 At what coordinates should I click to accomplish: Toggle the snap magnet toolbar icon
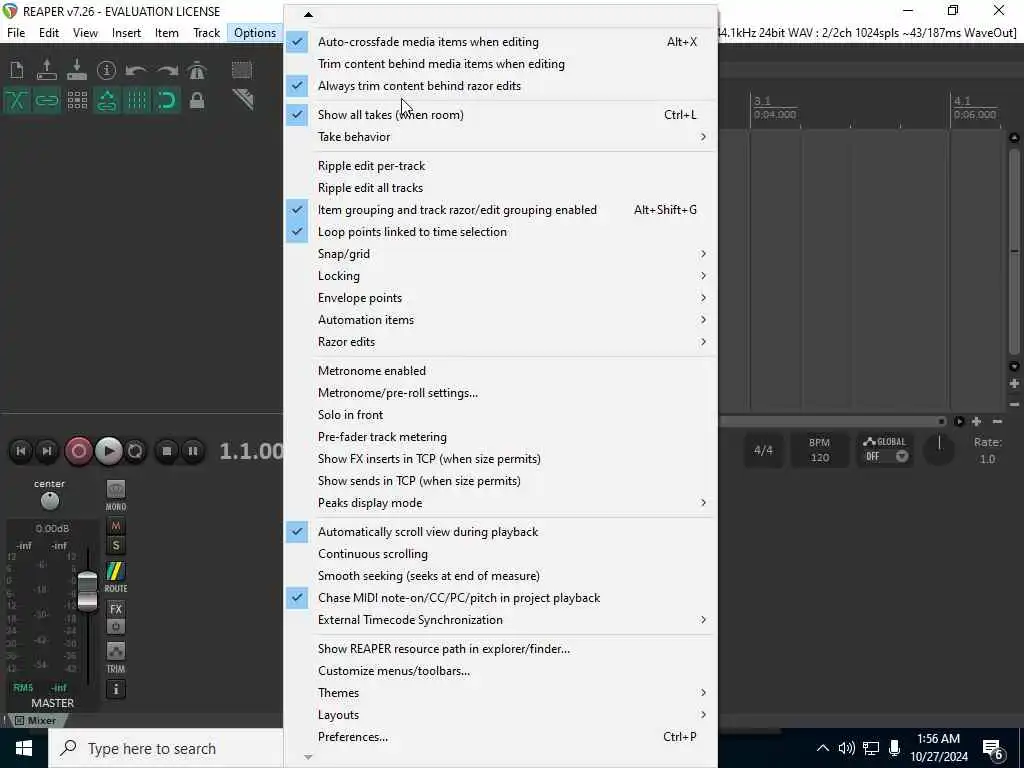click(167, 101)
